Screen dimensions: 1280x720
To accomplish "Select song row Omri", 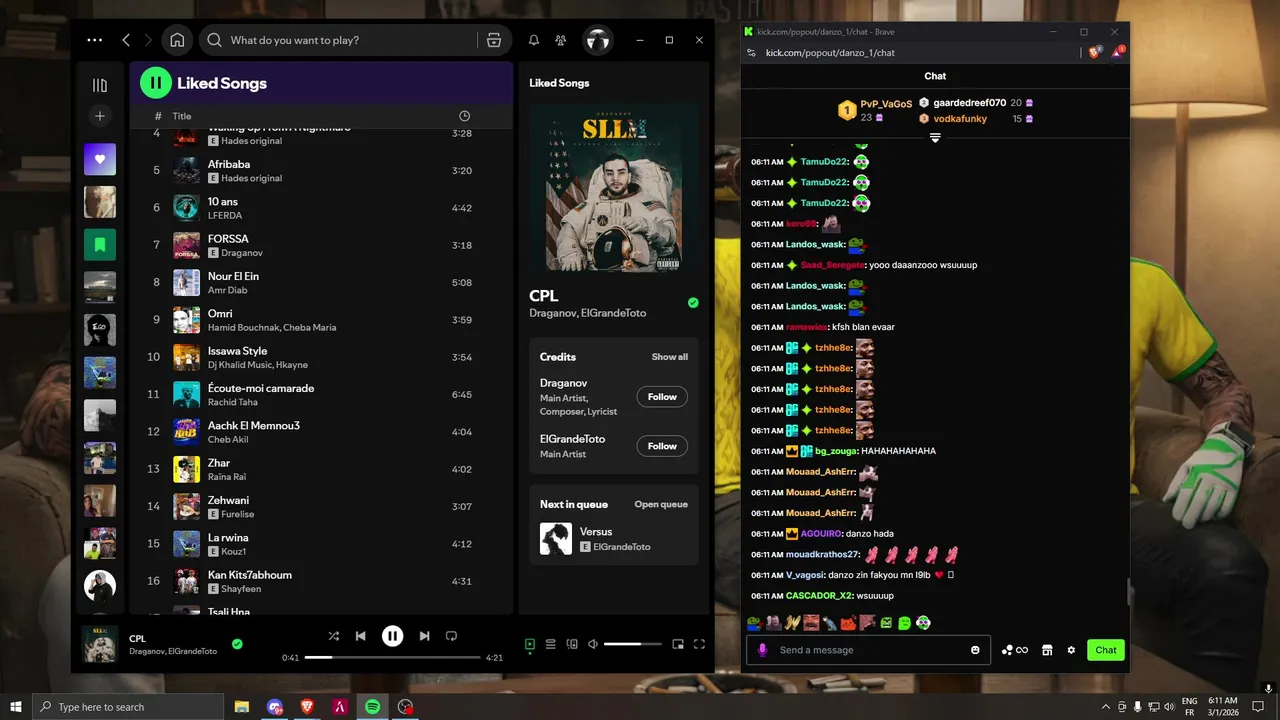I will click(x=321, y=320).
